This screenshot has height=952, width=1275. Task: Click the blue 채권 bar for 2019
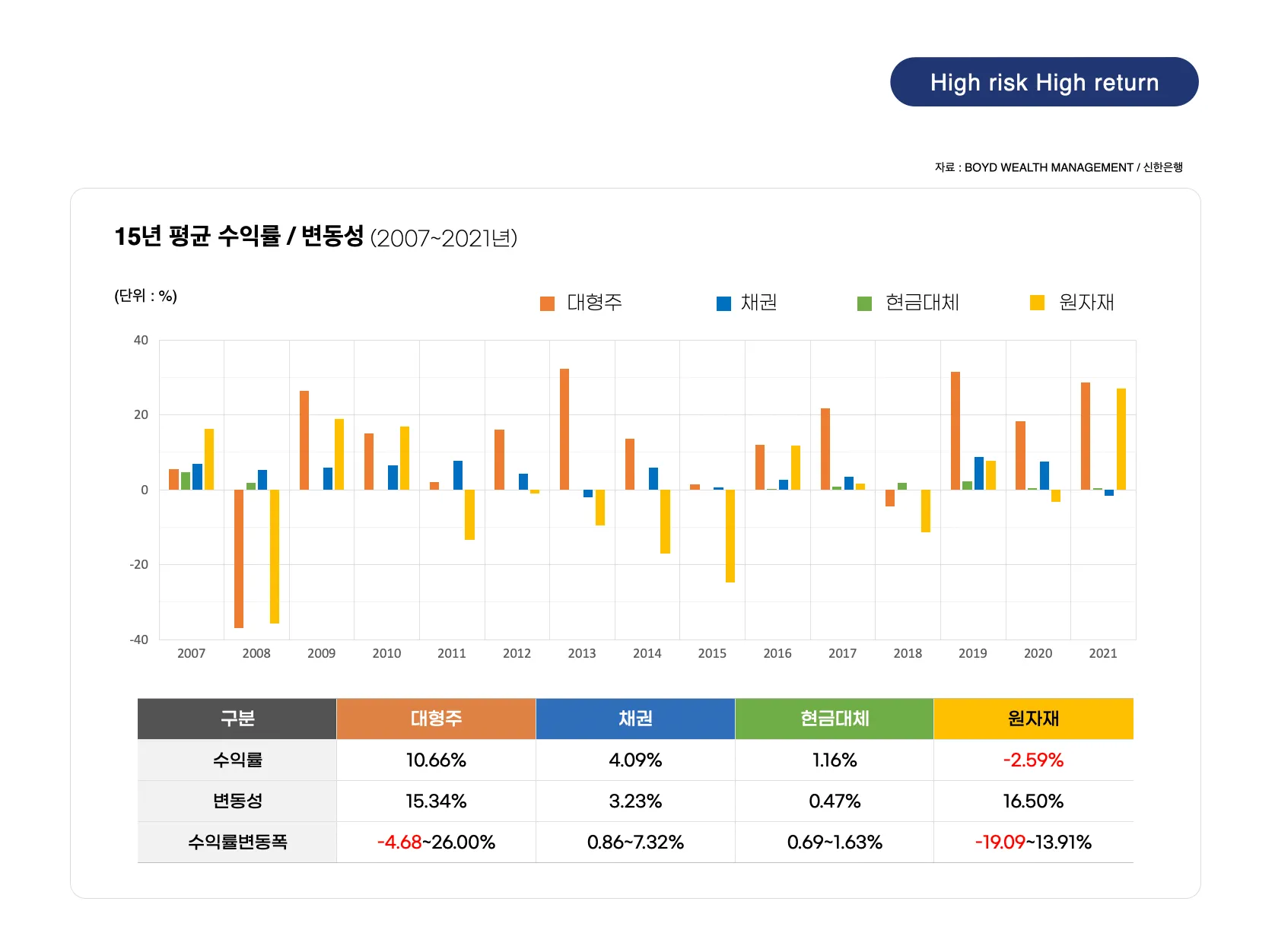coord(979,473)
